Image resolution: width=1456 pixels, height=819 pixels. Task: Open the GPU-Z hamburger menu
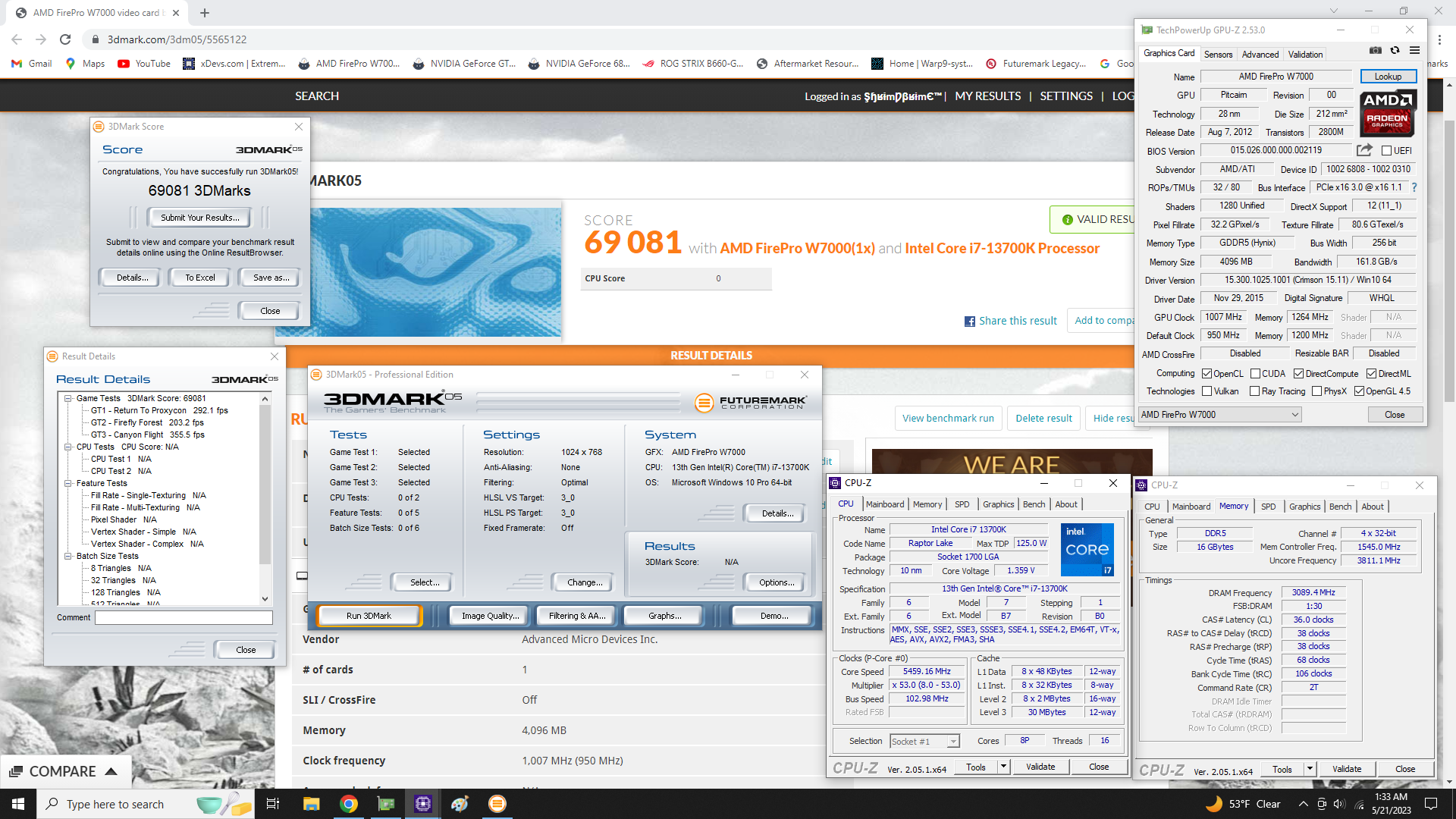coord(1414,50)
